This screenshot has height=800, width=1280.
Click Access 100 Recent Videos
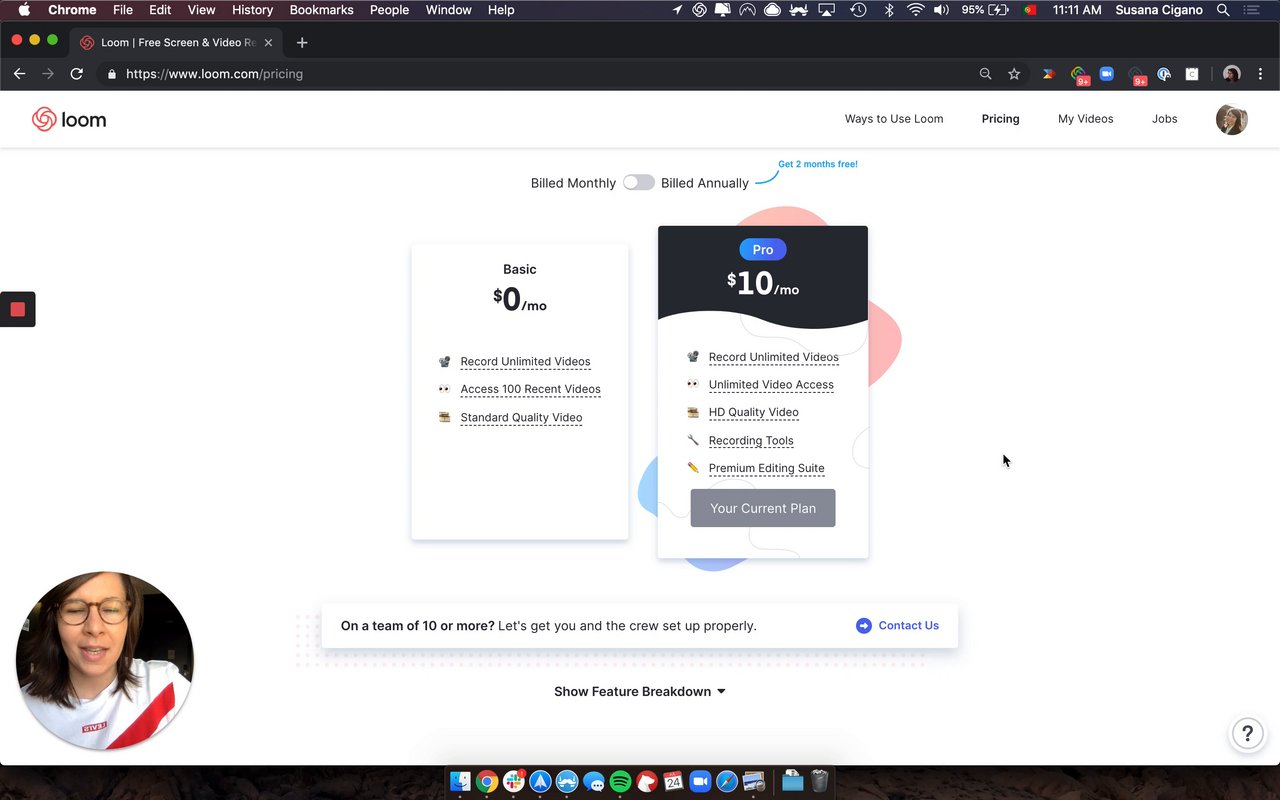click(x=530, y=389)
